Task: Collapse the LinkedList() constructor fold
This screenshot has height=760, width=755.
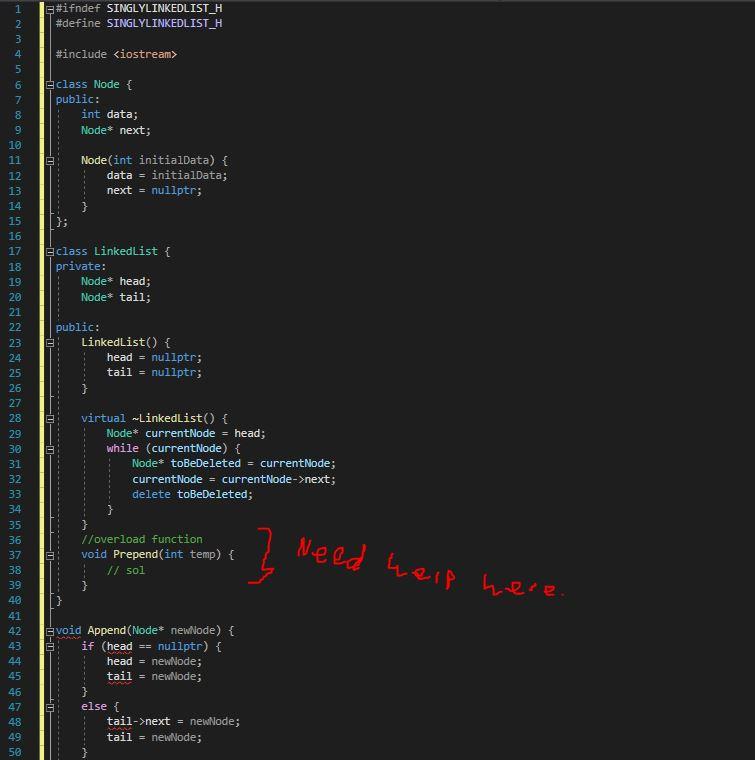Action: pos(50,343)
